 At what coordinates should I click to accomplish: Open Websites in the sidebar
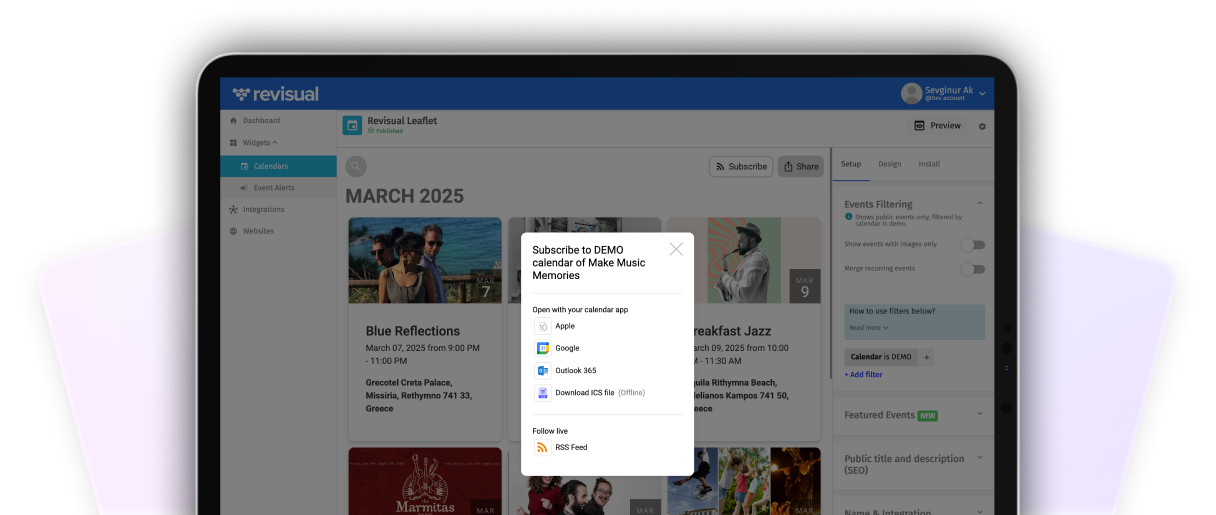click(x=258, y=231)
